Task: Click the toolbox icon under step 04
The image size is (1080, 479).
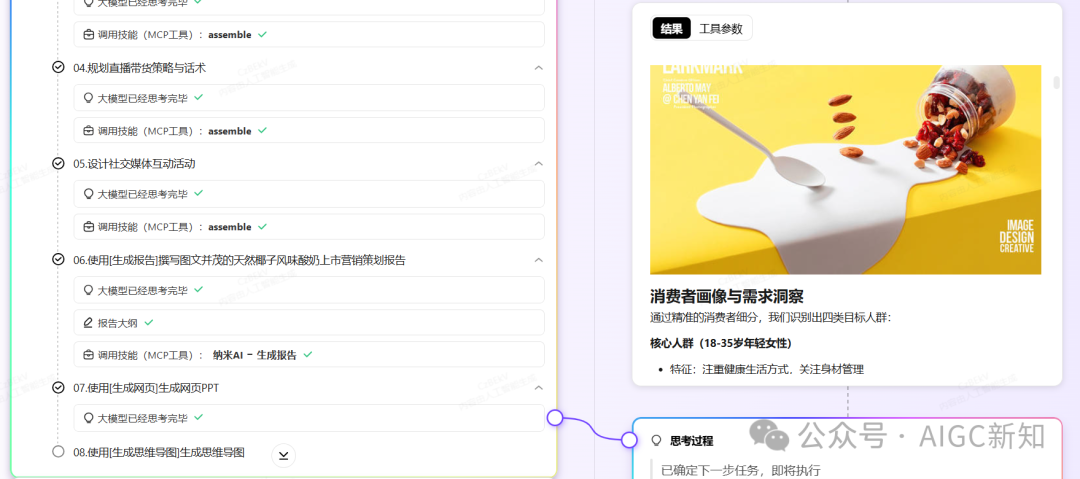Action: (x=88, y=131)
